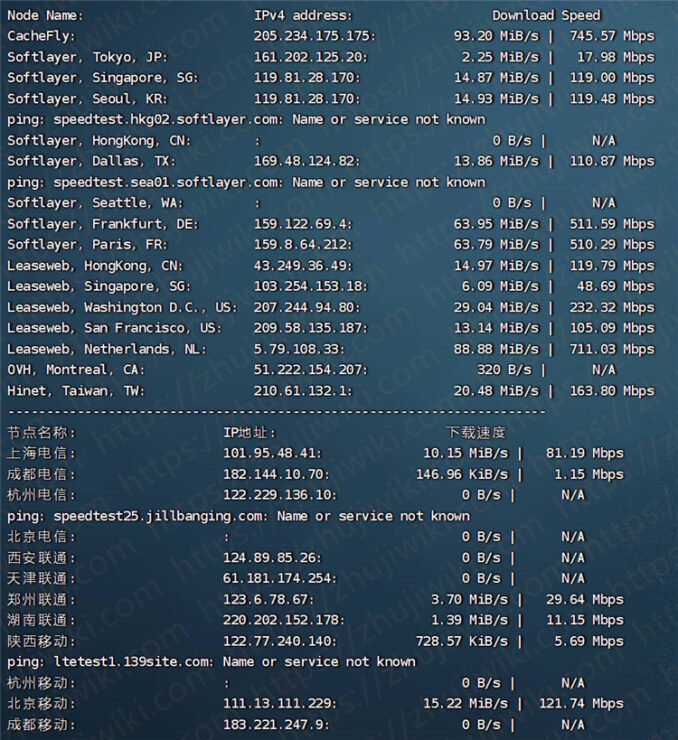This screenshot has width=678, height=740.
Task: Select 'Softlayer, Seoul, KR:' row label
Action: tap(88, 99)
